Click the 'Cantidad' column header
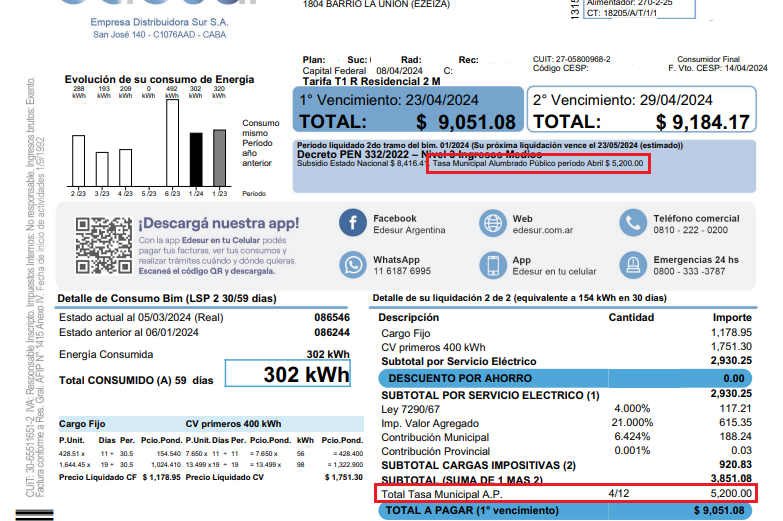 pyautogui.click(x=631, y=318)
